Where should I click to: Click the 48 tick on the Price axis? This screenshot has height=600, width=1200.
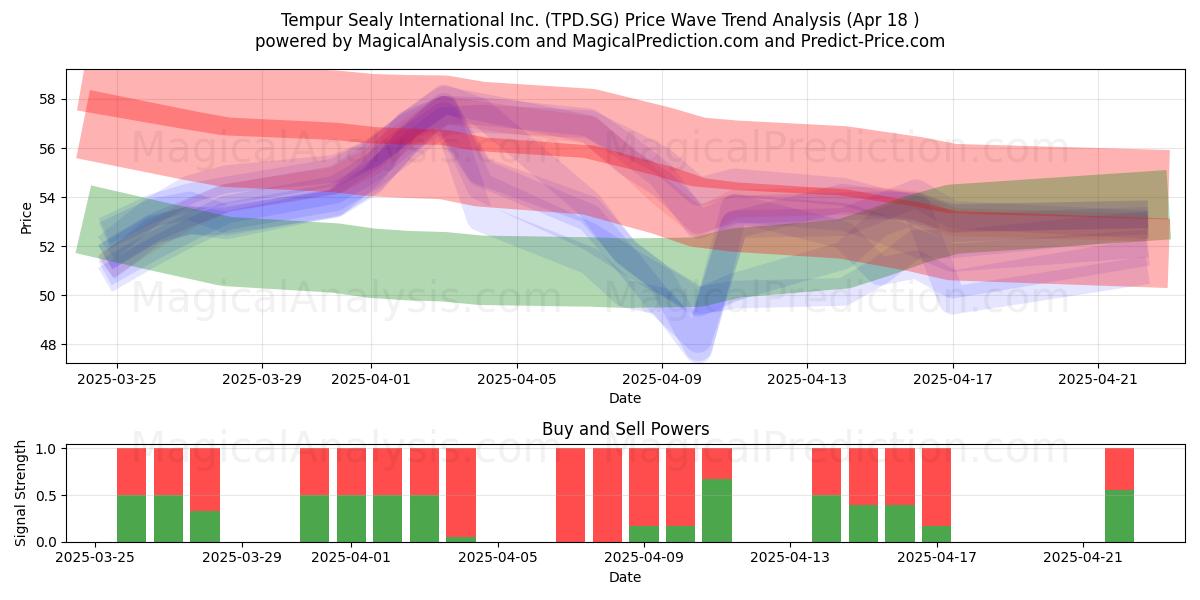tap(49, 345)
